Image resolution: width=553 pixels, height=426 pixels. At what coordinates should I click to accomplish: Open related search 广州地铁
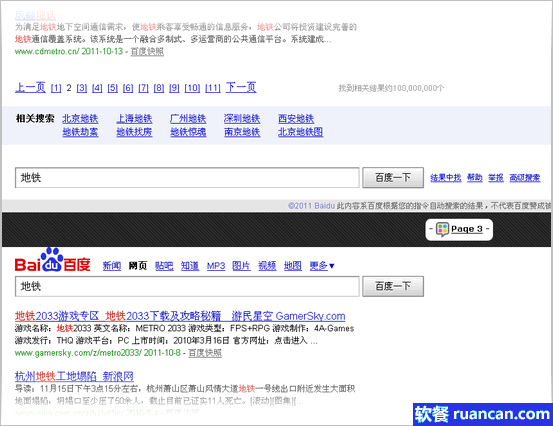188,118
